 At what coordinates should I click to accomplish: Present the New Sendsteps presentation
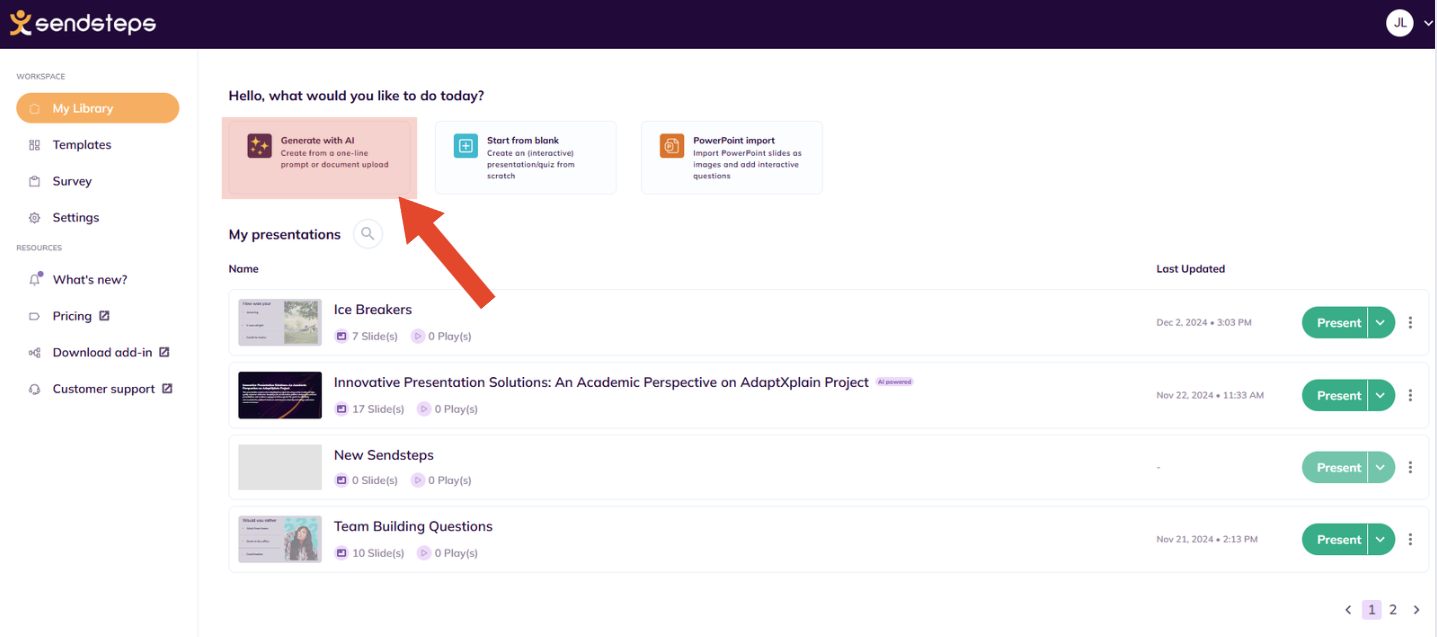point(1338,467)
